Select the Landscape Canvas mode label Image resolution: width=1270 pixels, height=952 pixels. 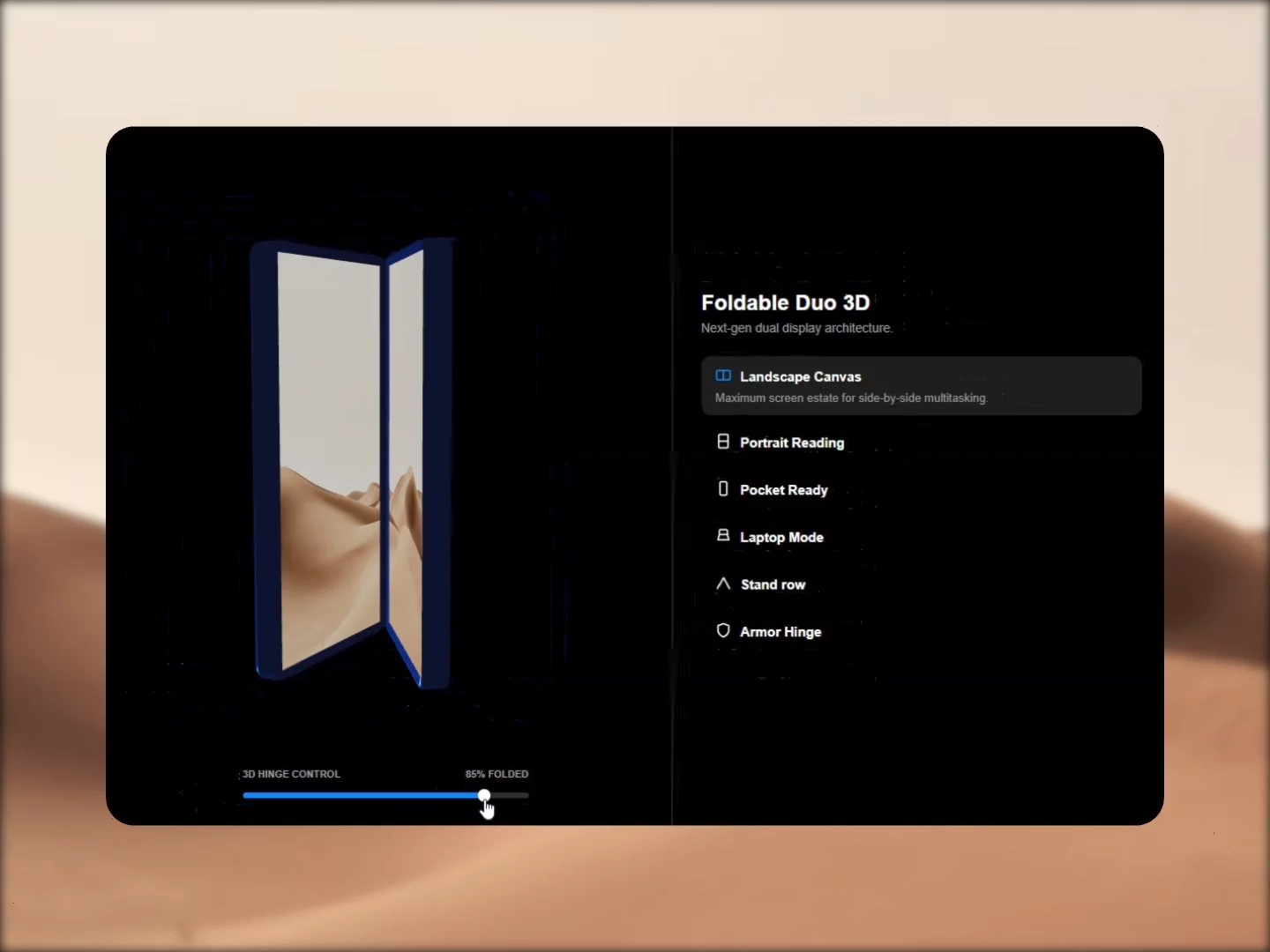[800, 376]
